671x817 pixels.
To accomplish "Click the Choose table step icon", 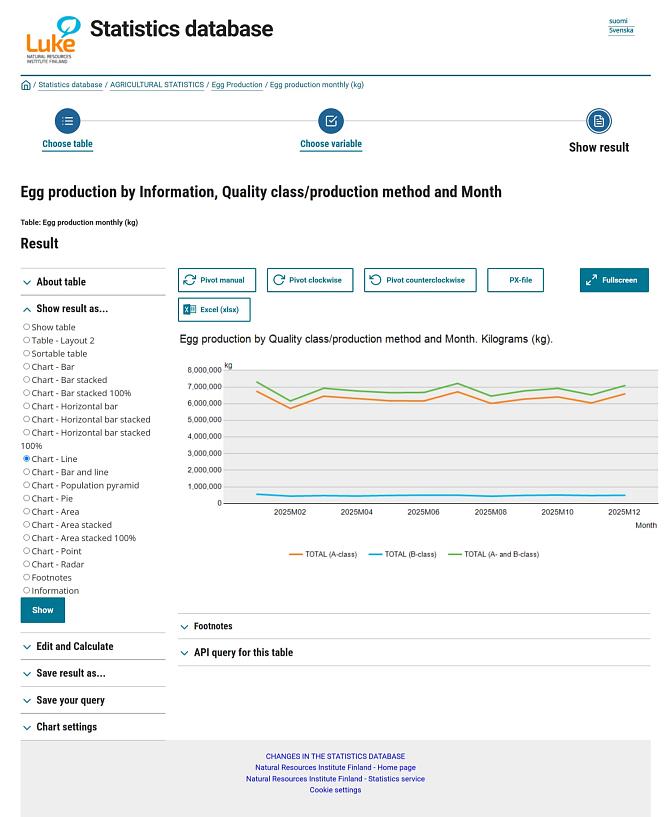I will click(68, 121).
